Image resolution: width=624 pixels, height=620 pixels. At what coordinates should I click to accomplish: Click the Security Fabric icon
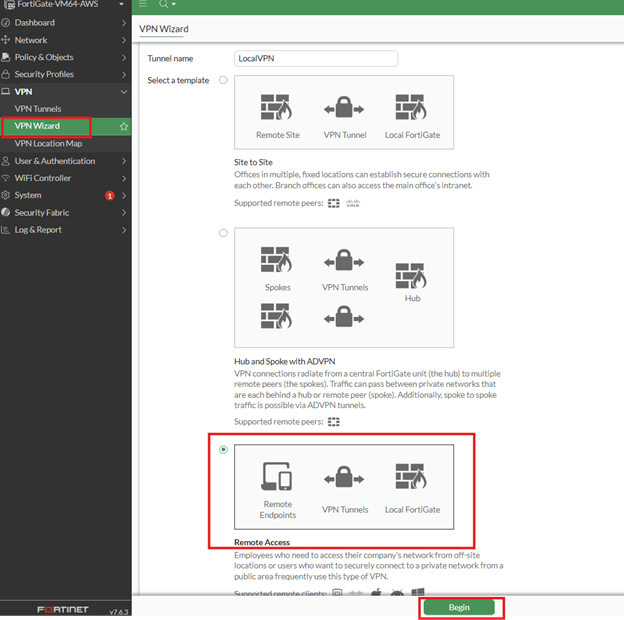point(6,213)
